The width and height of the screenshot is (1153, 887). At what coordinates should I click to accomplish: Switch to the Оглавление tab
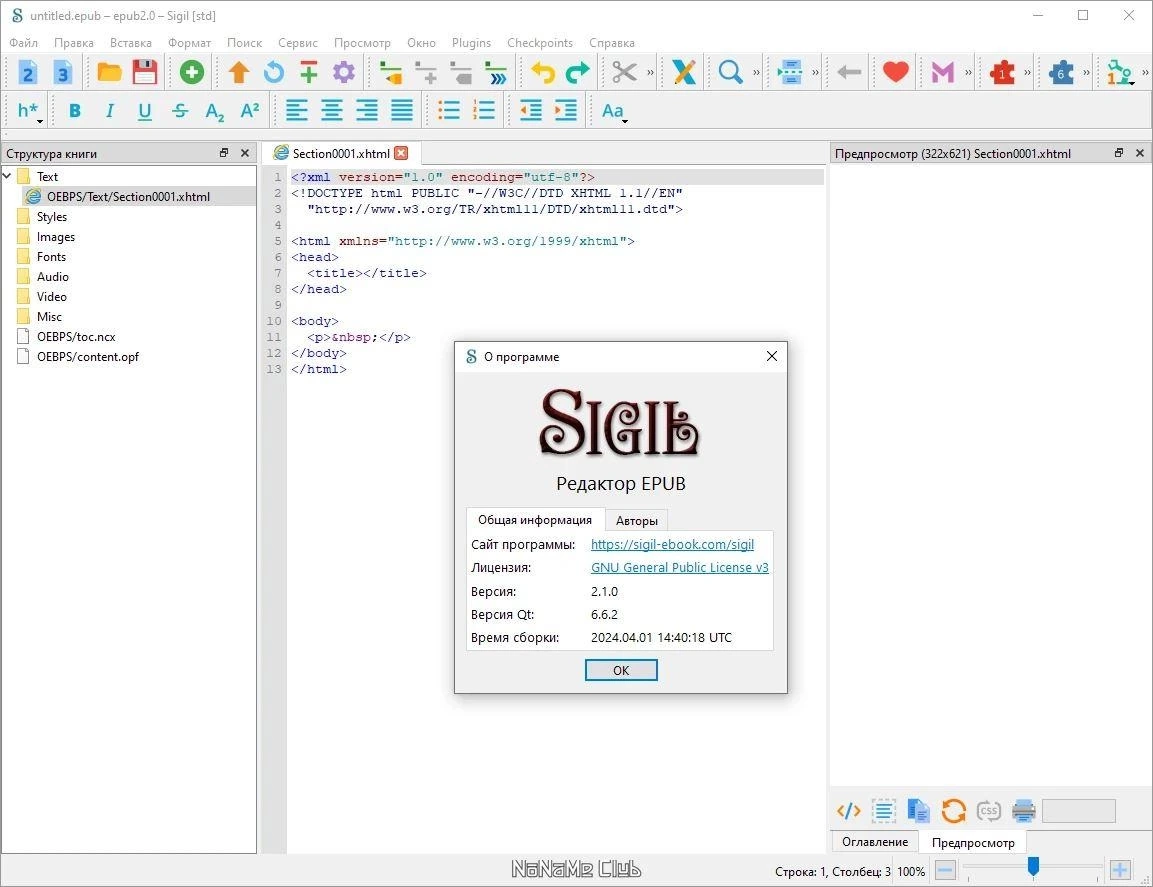[875, 841]
